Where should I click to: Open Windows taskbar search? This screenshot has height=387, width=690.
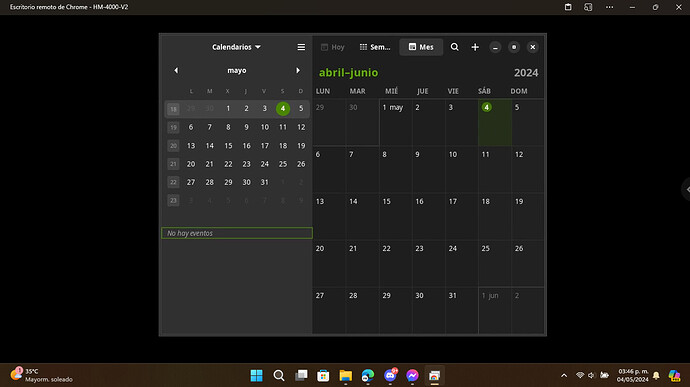pyautogui.click(x=279, y=376)
